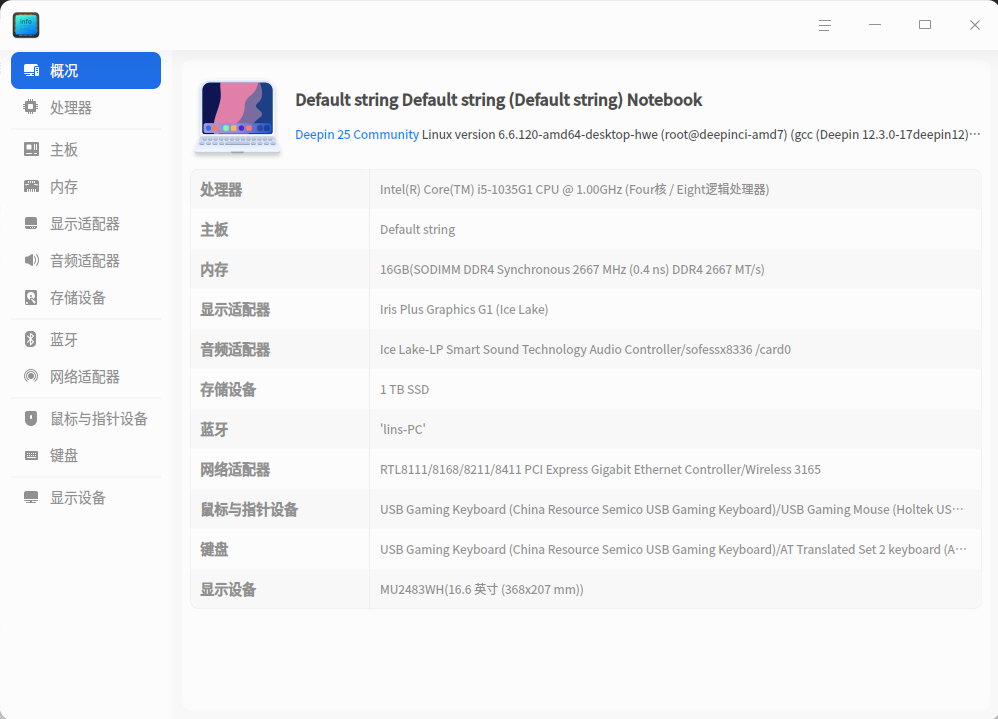Click the 'lins-PC' bluetooth value
Image resolution: width=998 pixels, height=719 pixels.
[402, 429]
